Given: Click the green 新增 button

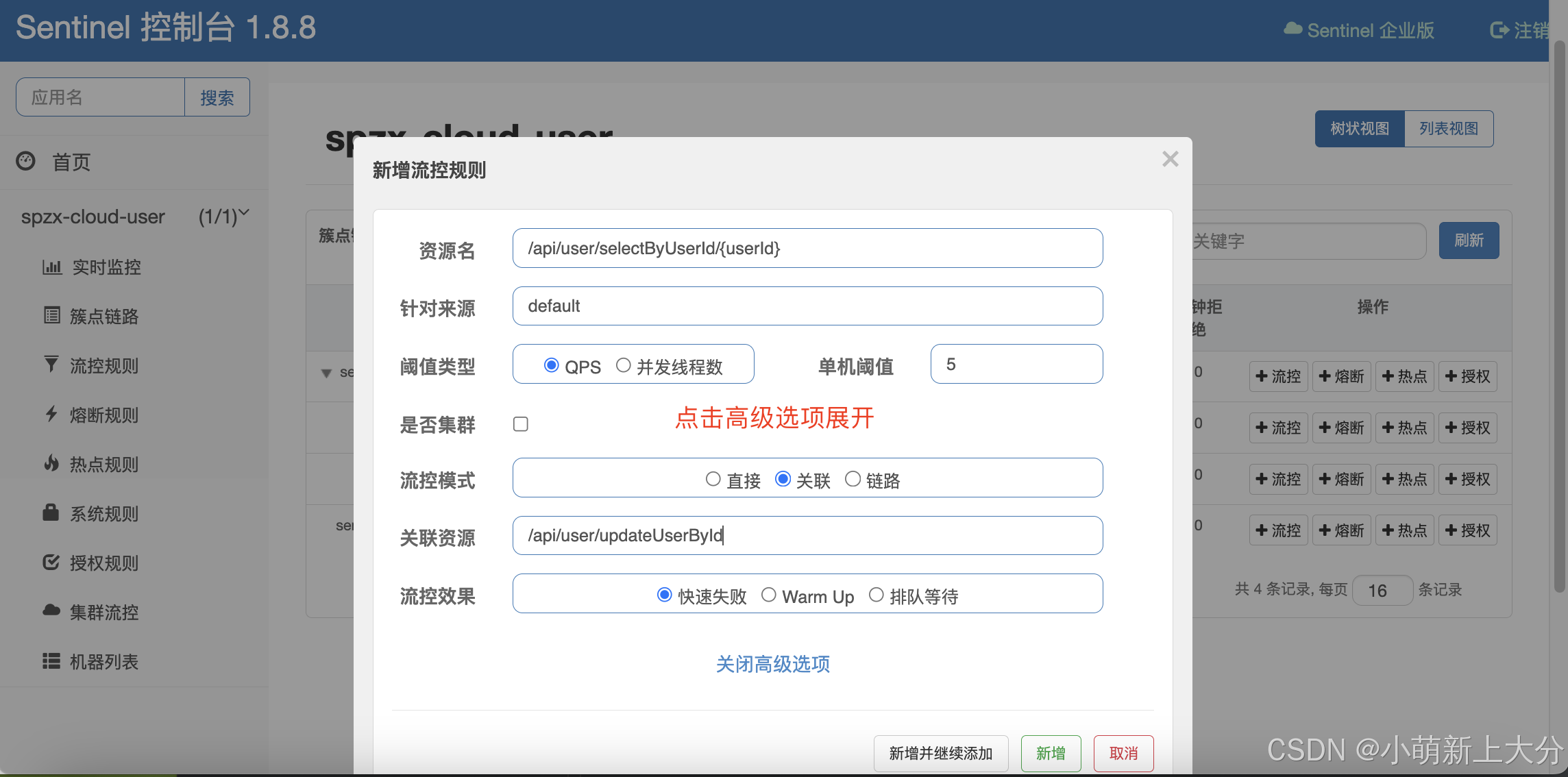Looking at the screenshot, I should 1051,753.
